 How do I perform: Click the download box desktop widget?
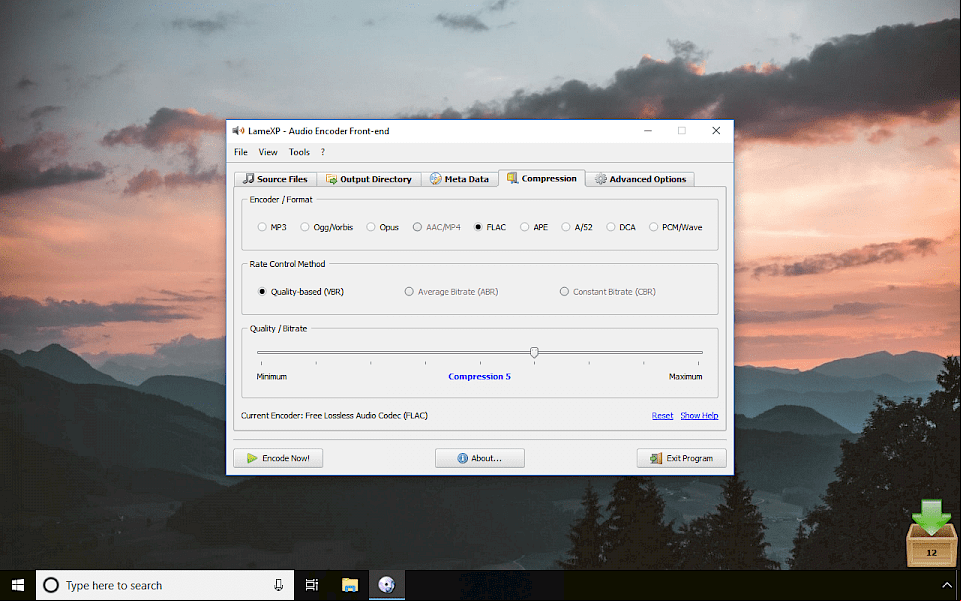(x=932, y=533)
